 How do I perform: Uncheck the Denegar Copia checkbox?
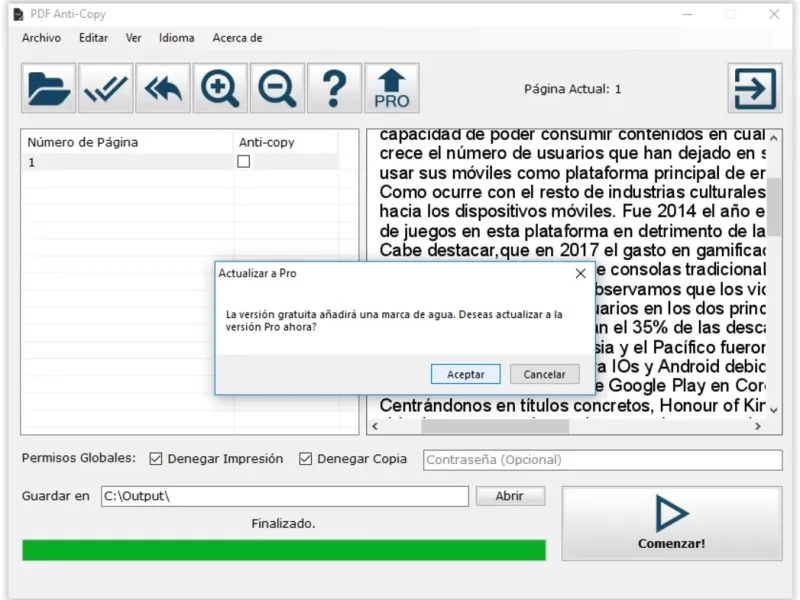pyautogui.click(x=305, y=459)
